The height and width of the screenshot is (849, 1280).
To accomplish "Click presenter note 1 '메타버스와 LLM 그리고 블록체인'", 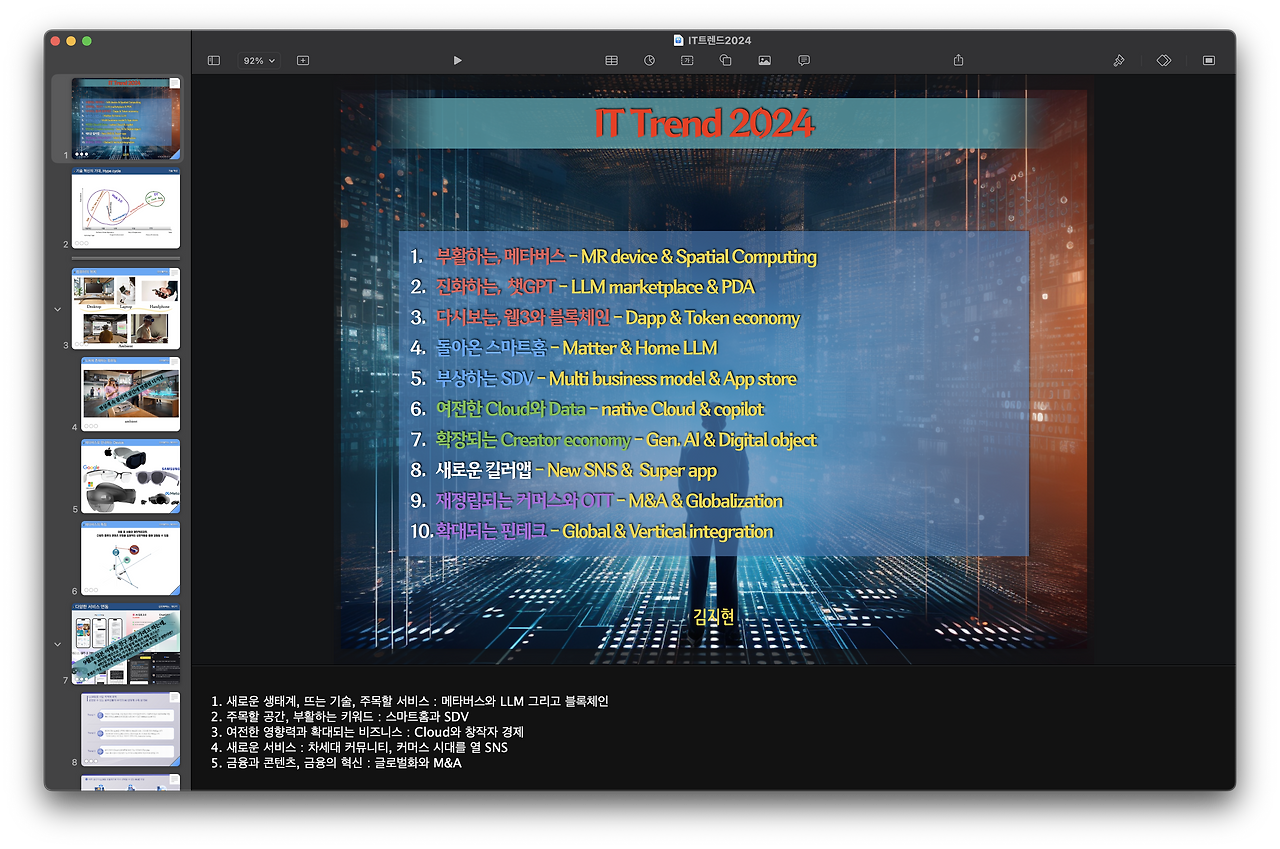I will tap(525, 701).
